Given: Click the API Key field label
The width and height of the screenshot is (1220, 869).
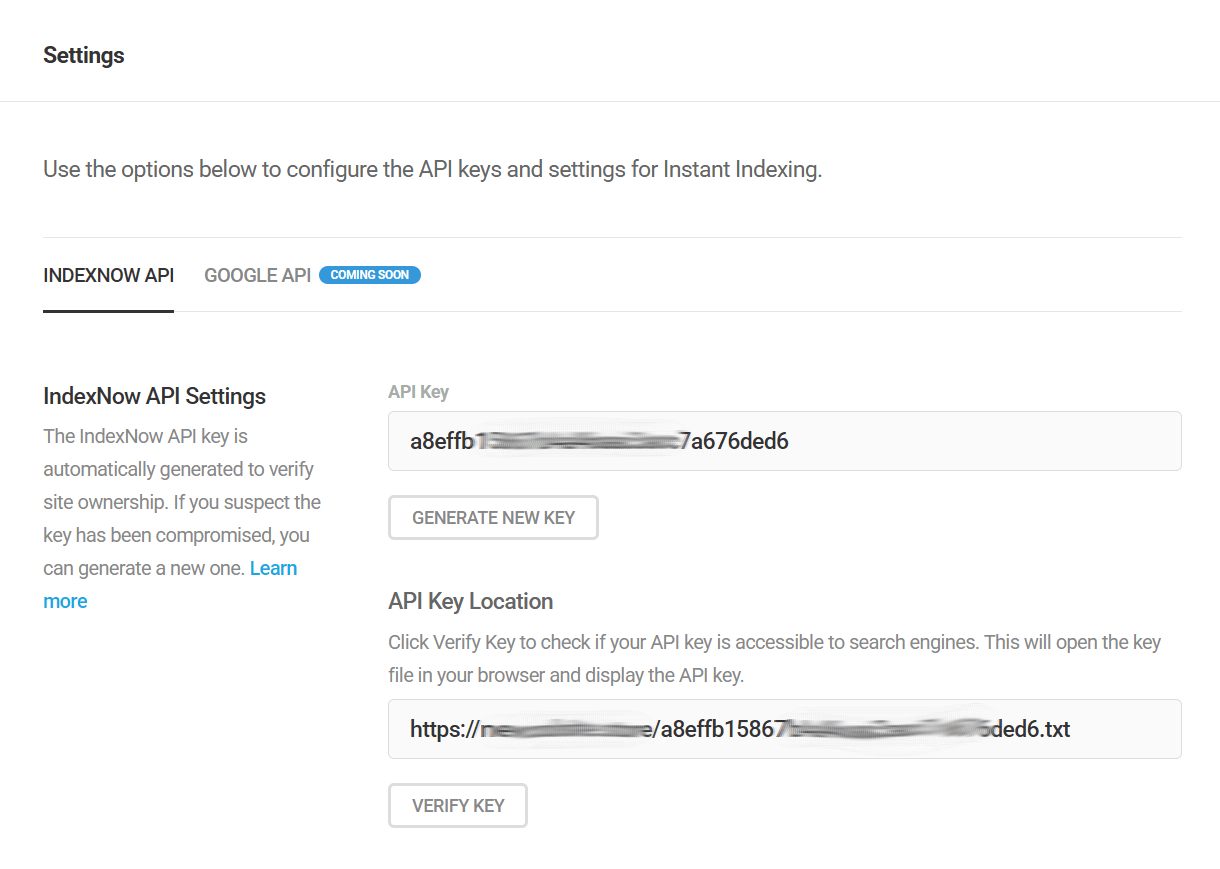Looking at the screenshot, I should click(x=418, y=392).
